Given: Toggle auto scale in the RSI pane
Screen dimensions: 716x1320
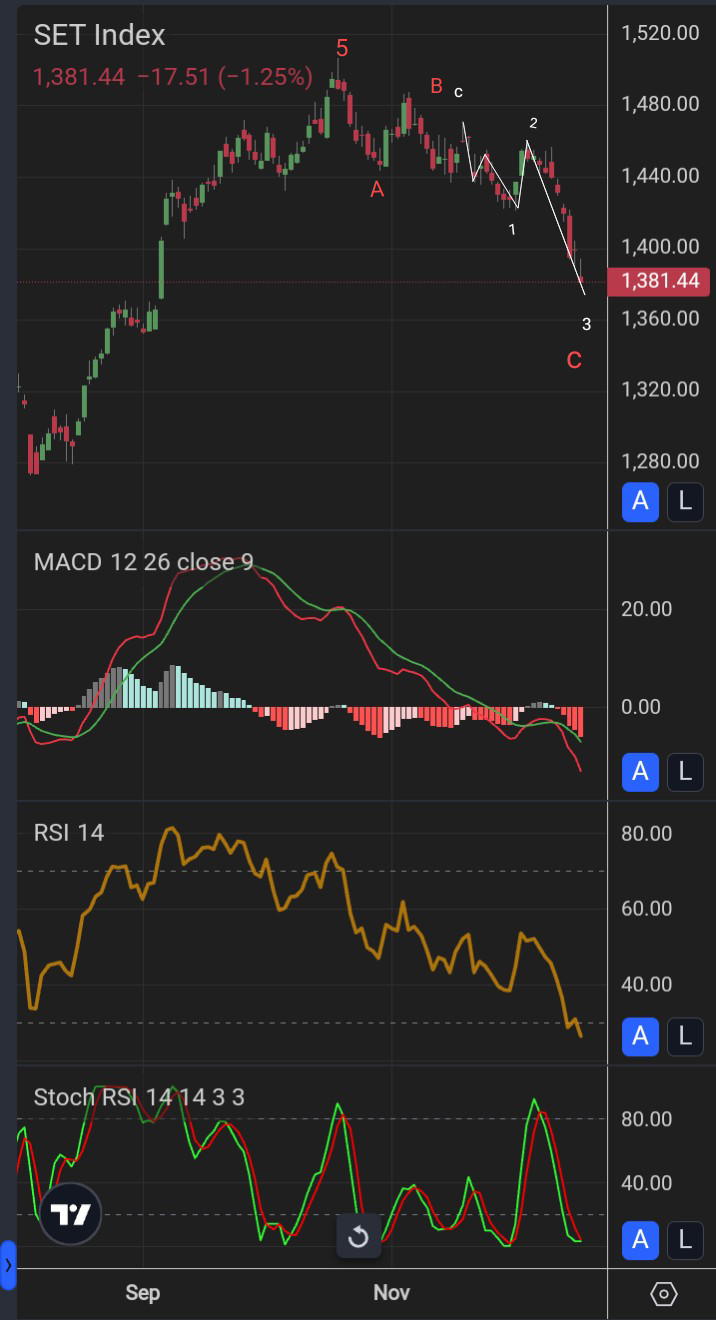Looking at the screenshot, I should pyautogui.click(x=641, y=1036).
